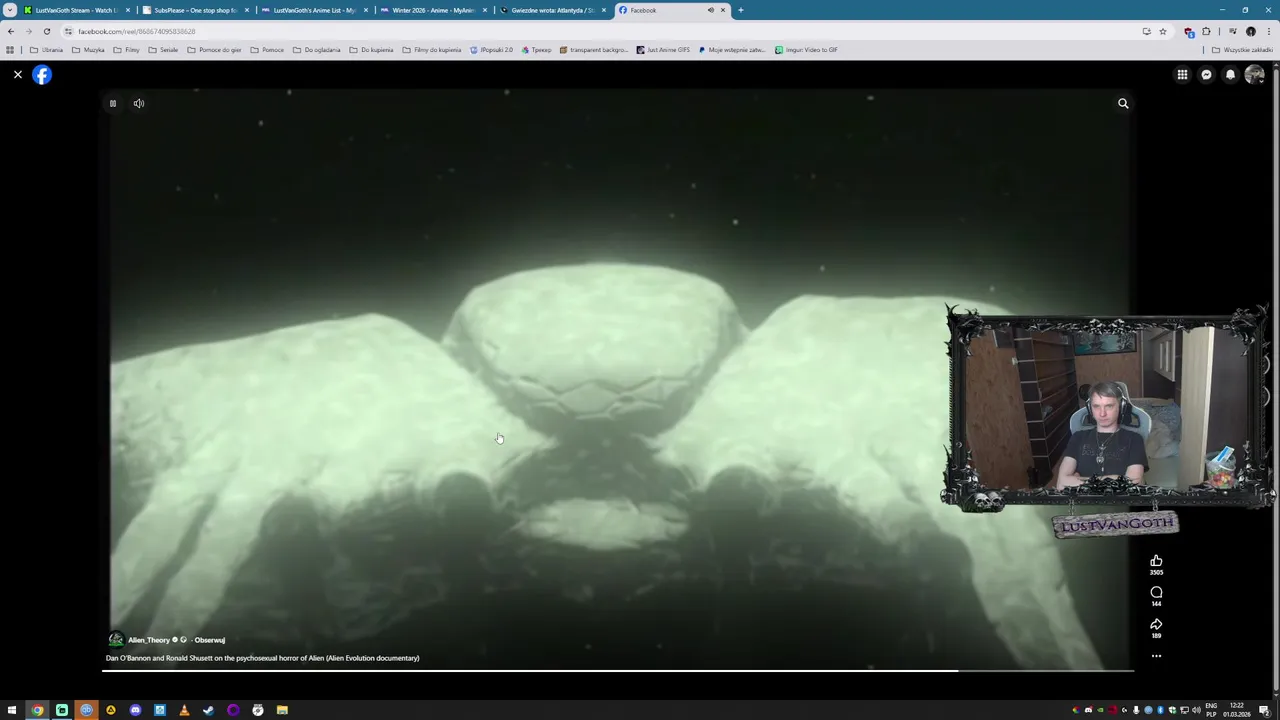
Task: Open taskbar clock and date
Action: [x=1237, y=710]
